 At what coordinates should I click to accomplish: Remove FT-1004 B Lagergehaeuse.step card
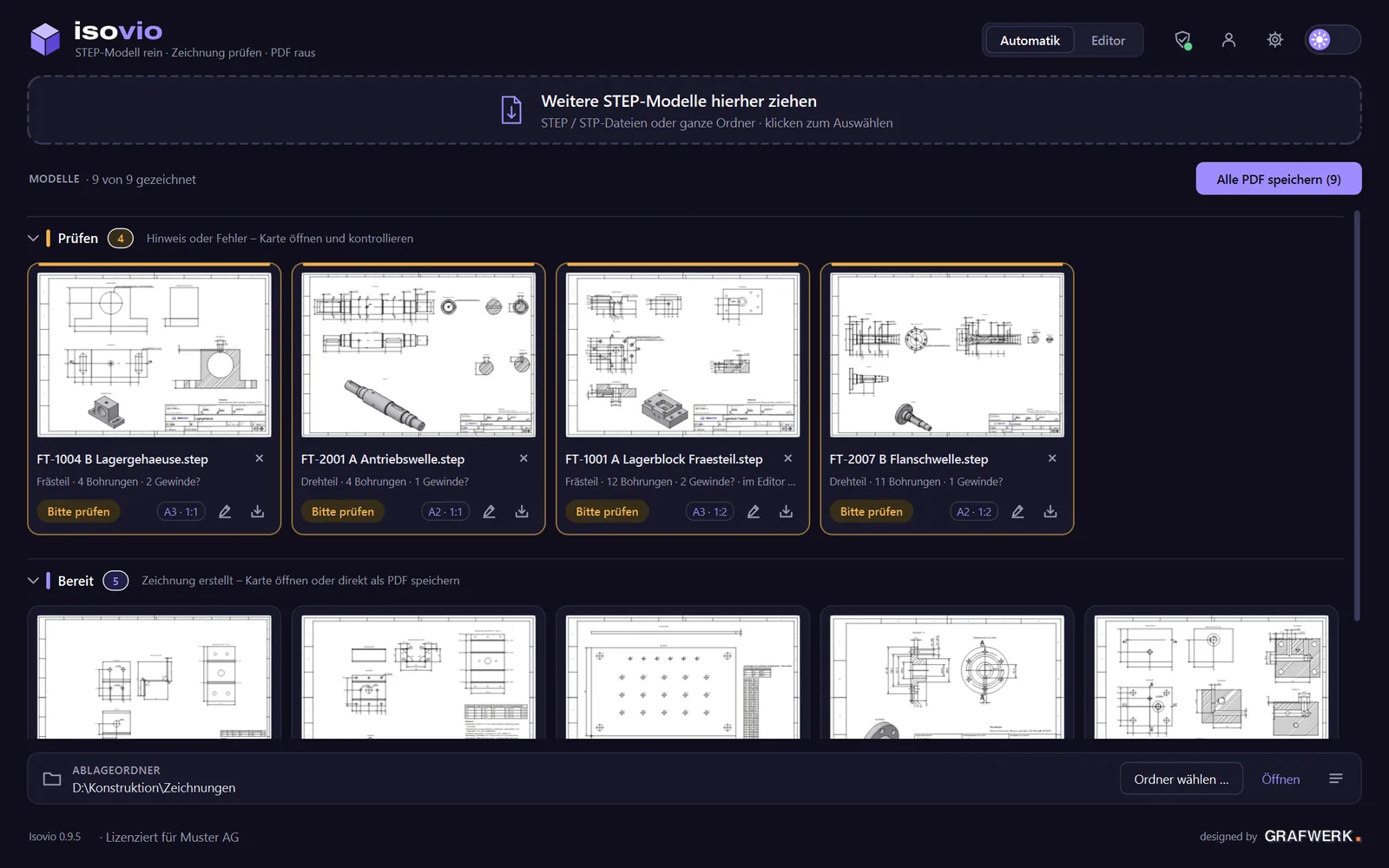pyautogui.click(x=260, y=458)
